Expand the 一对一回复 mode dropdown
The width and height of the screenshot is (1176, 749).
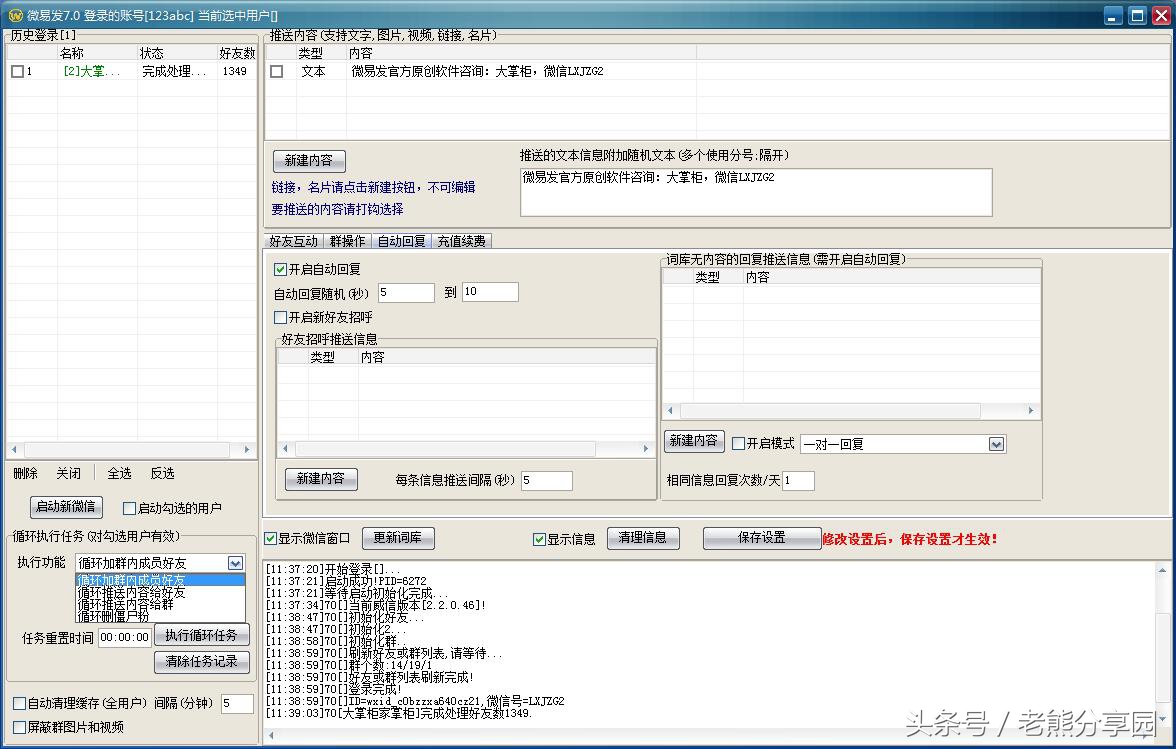996,444
